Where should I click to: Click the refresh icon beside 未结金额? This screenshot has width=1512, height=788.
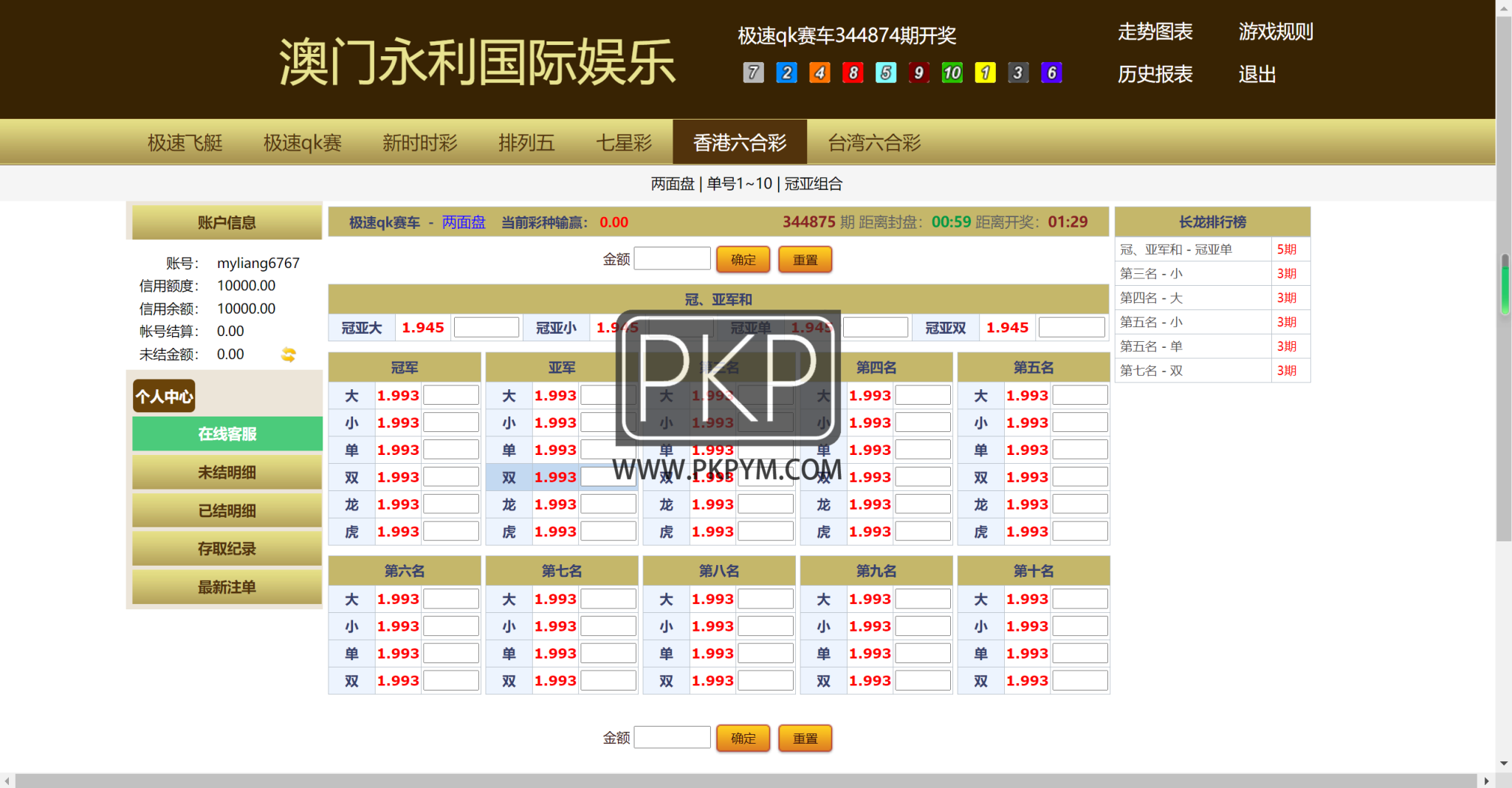point(289,354)
